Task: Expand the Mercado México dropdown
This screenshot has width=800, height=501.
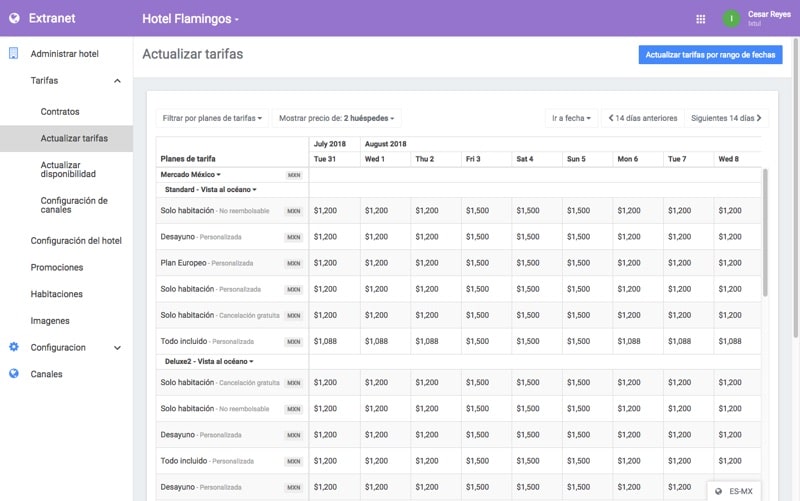Action: point(190,174)
